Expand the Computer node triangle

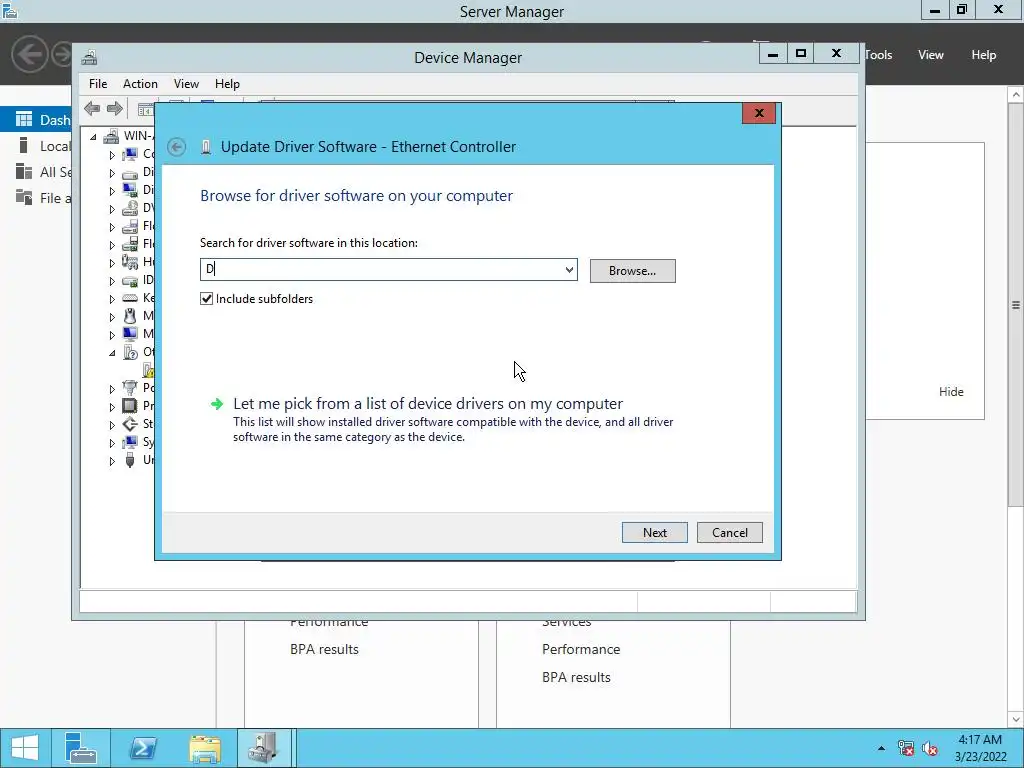pos(112,155)
